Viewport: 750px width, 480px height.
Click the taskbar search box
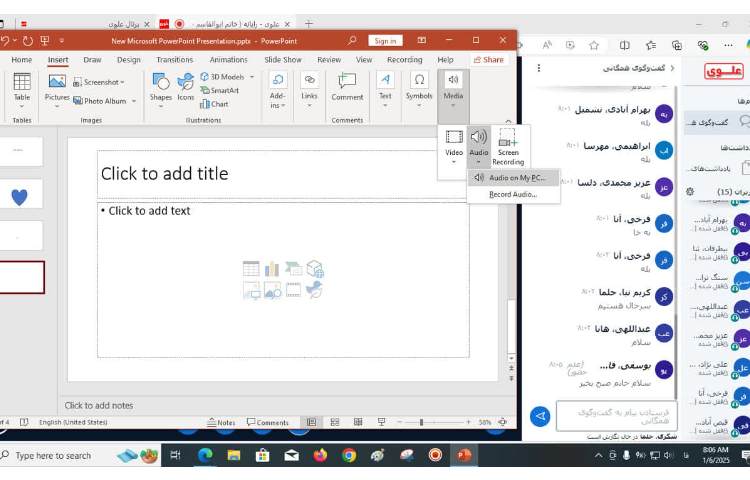pyautogui.click(x=79, y=456)
